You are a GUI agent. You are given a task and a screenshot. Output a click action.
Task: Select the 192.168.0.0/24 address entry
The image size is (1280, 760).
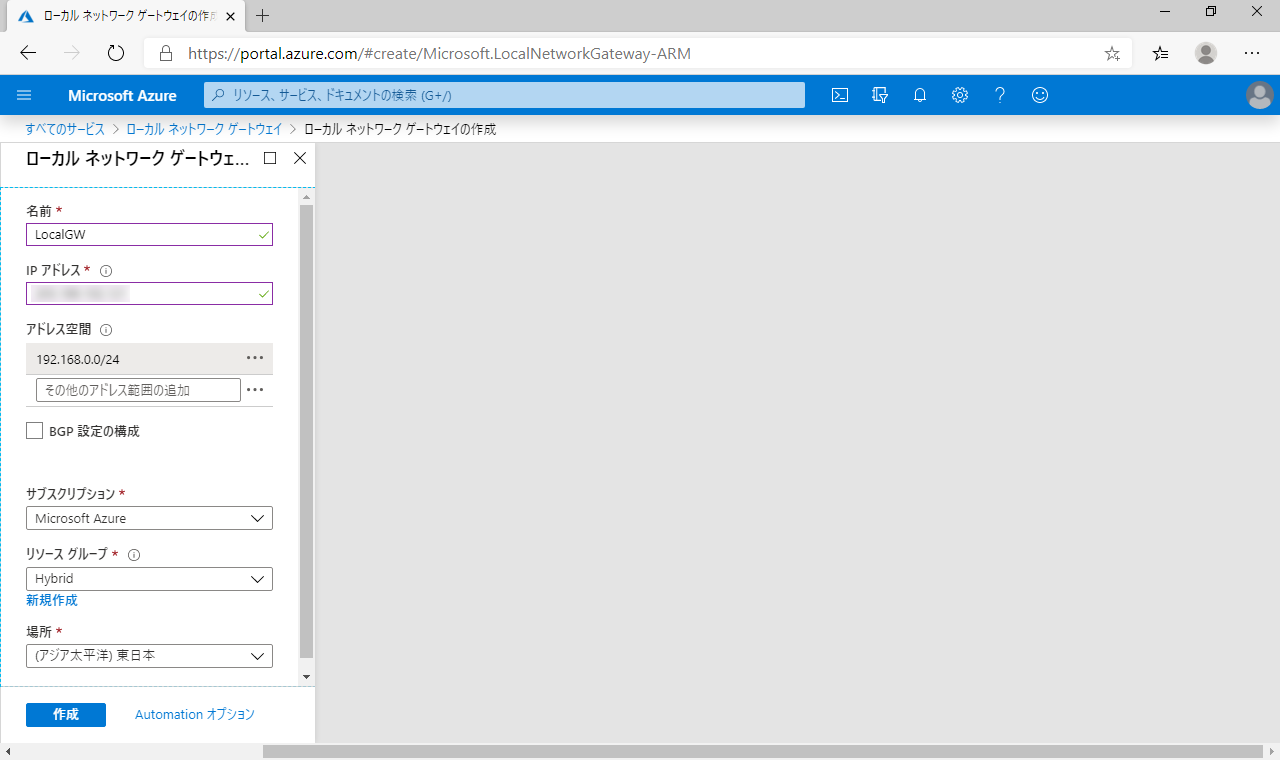[149, 358]
